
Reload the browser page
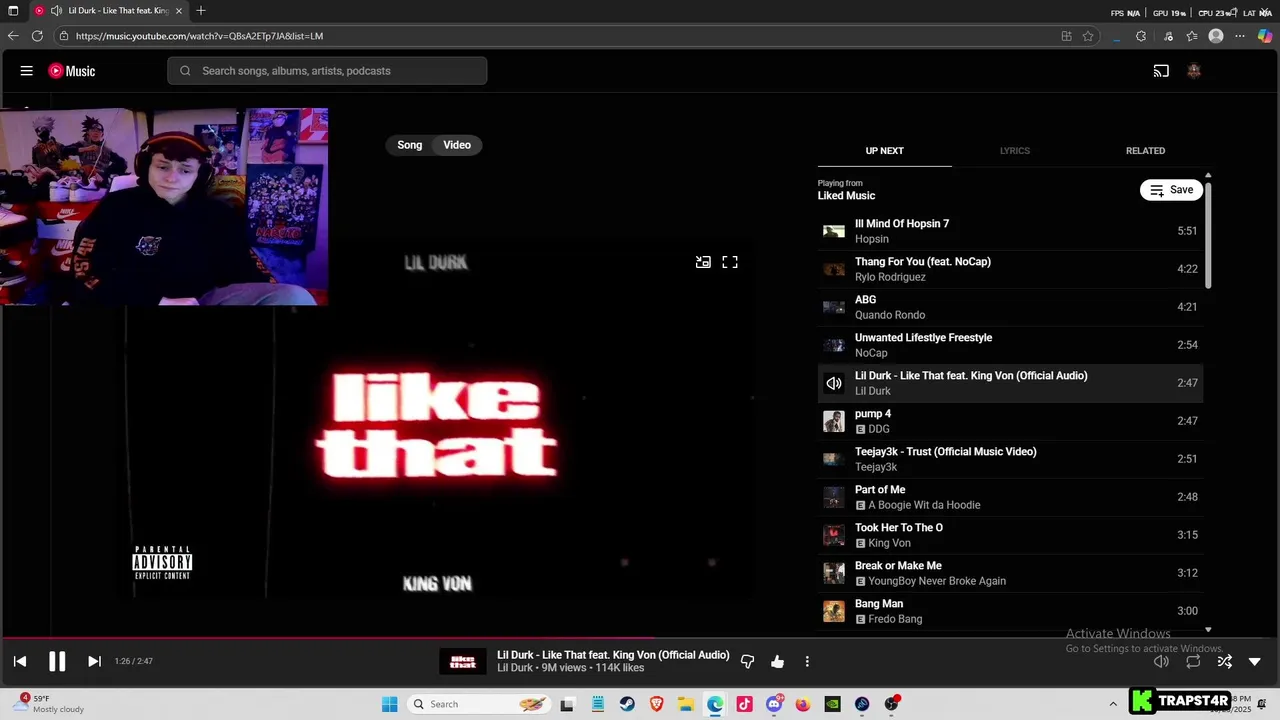(37, 36)
